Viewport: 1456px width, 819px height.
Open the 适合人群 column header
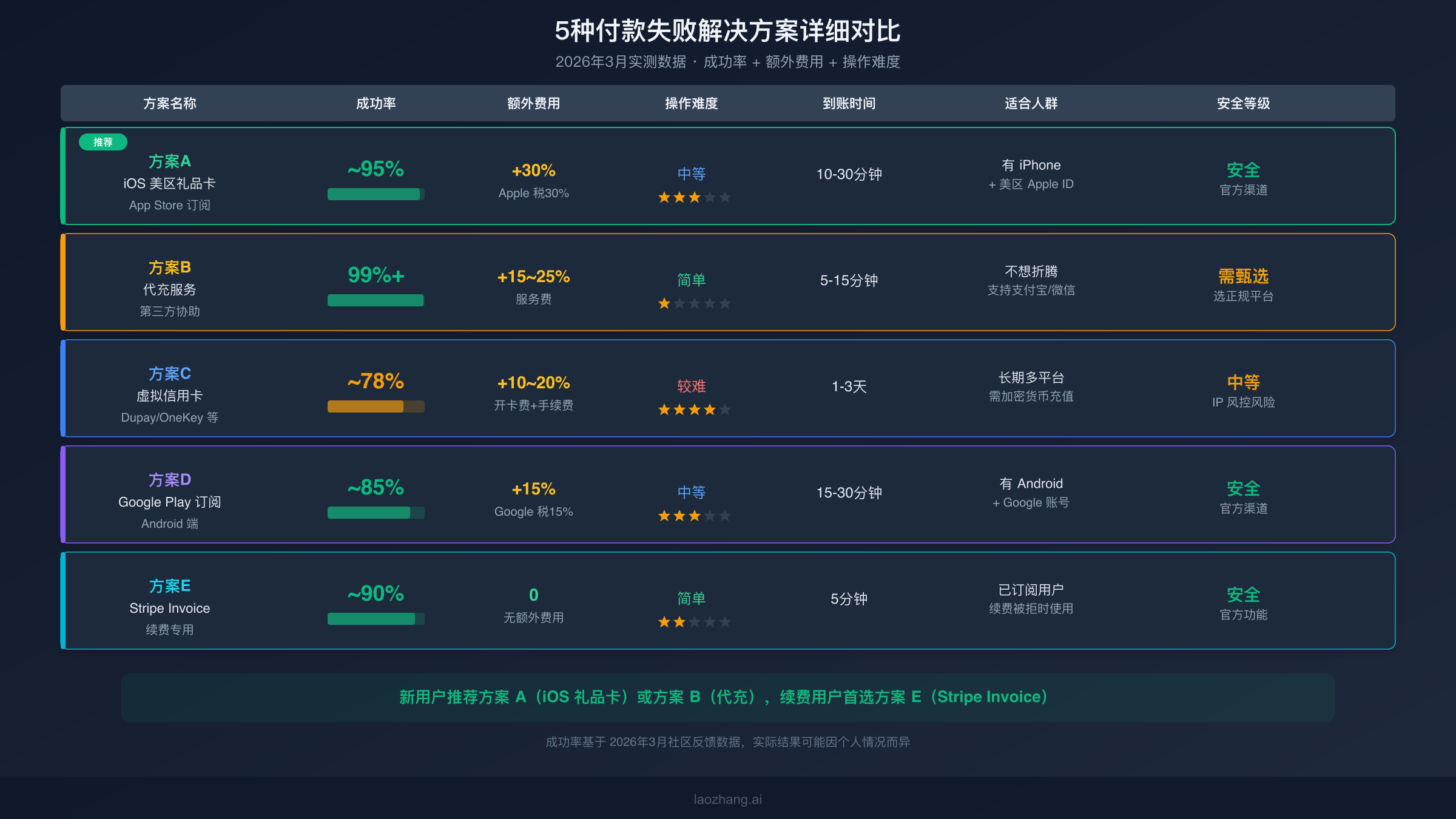coord(1030,104)
